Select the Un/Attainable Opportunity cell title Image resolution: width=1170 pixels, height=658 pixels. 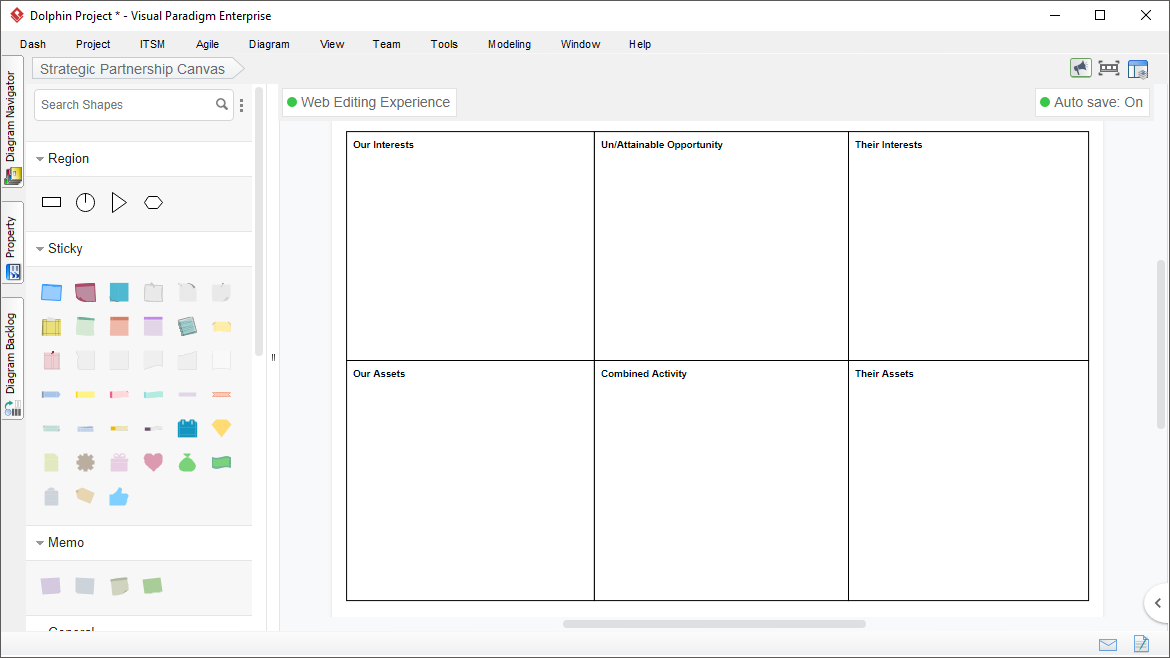(x=662, y=145)
